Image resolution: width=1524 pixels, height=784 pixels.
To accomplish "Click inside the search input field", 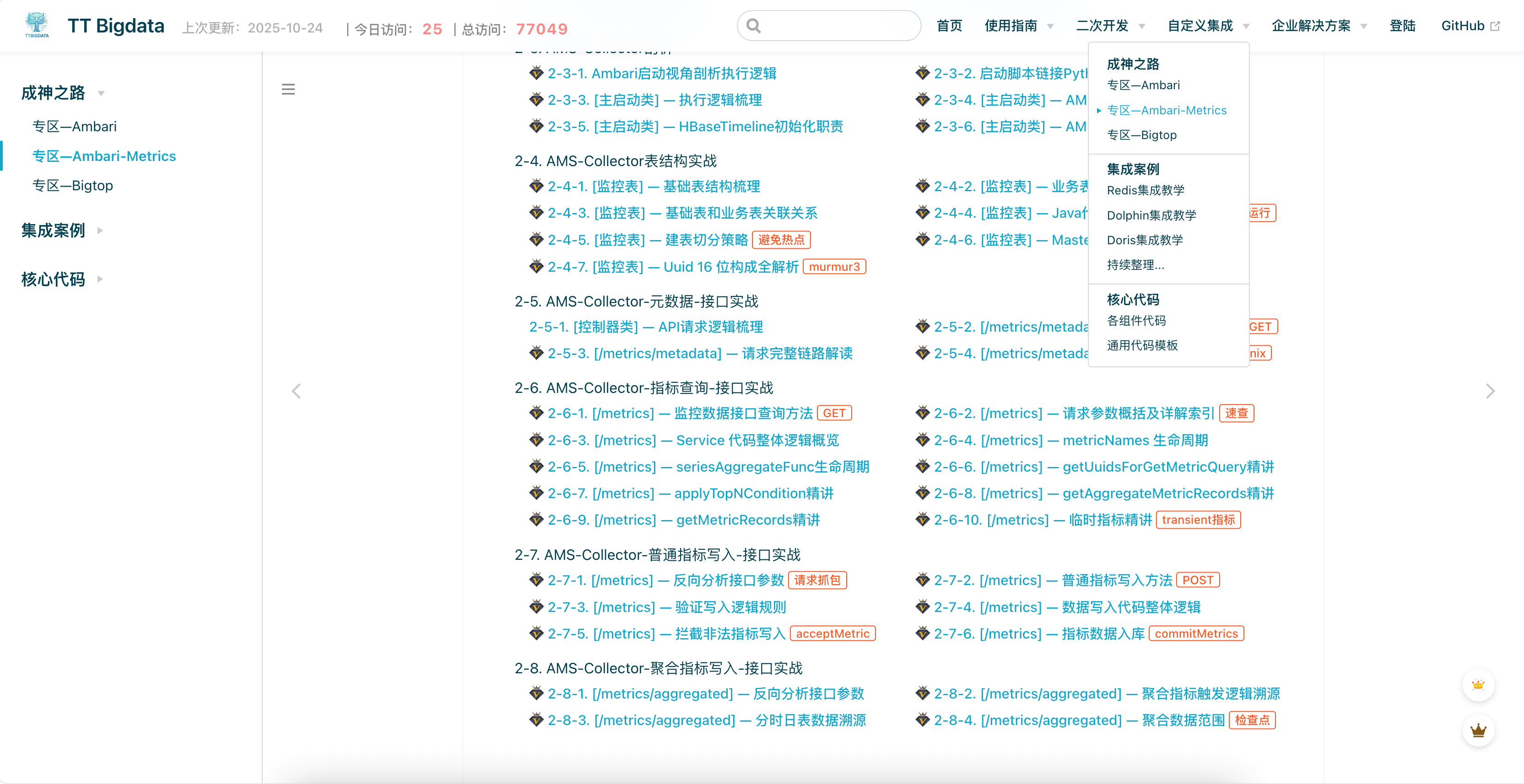I will pos(828,26).
